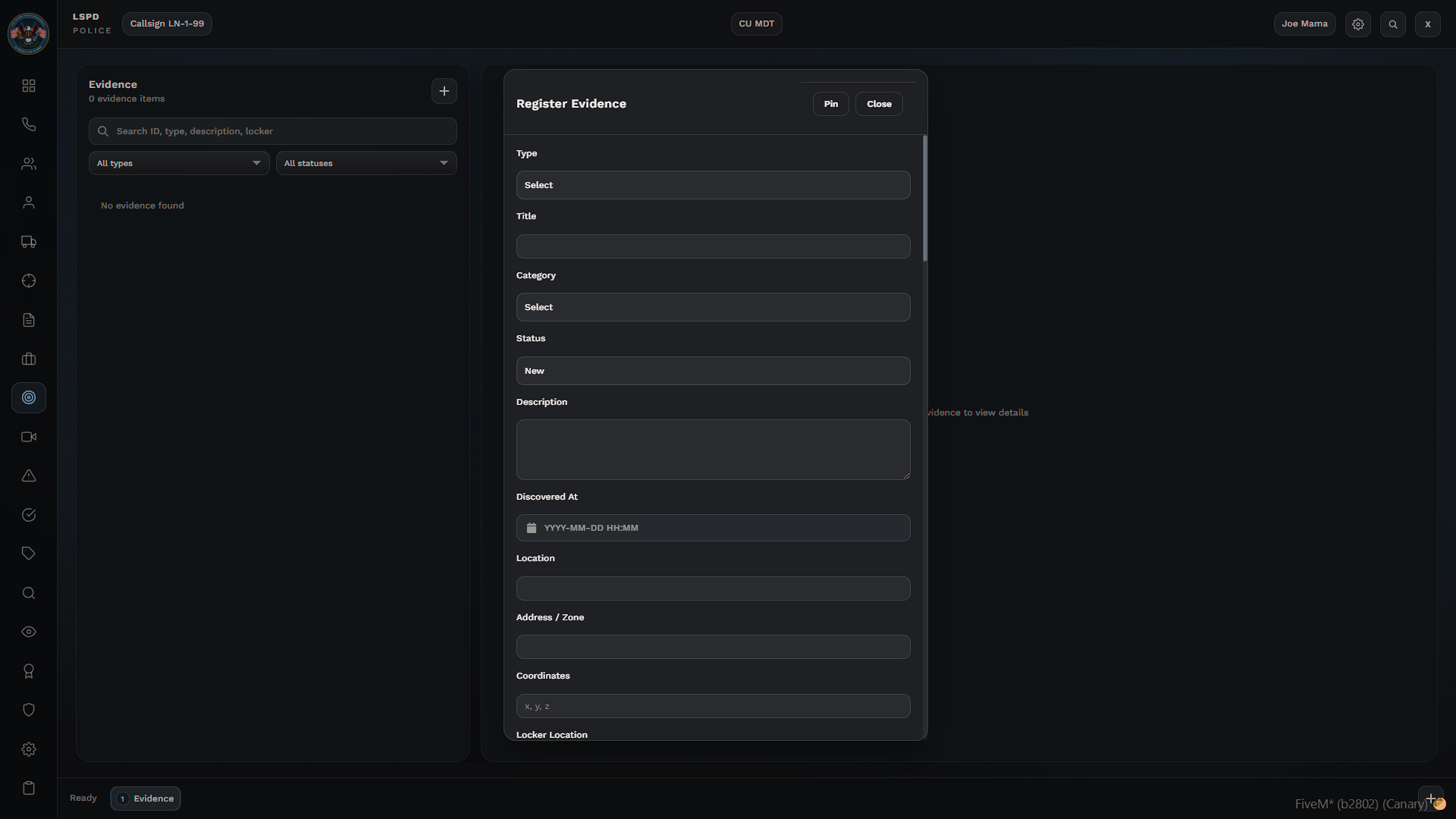Switch to the Evidence bottom tab

pyautogui.click(x=146, y=799)
